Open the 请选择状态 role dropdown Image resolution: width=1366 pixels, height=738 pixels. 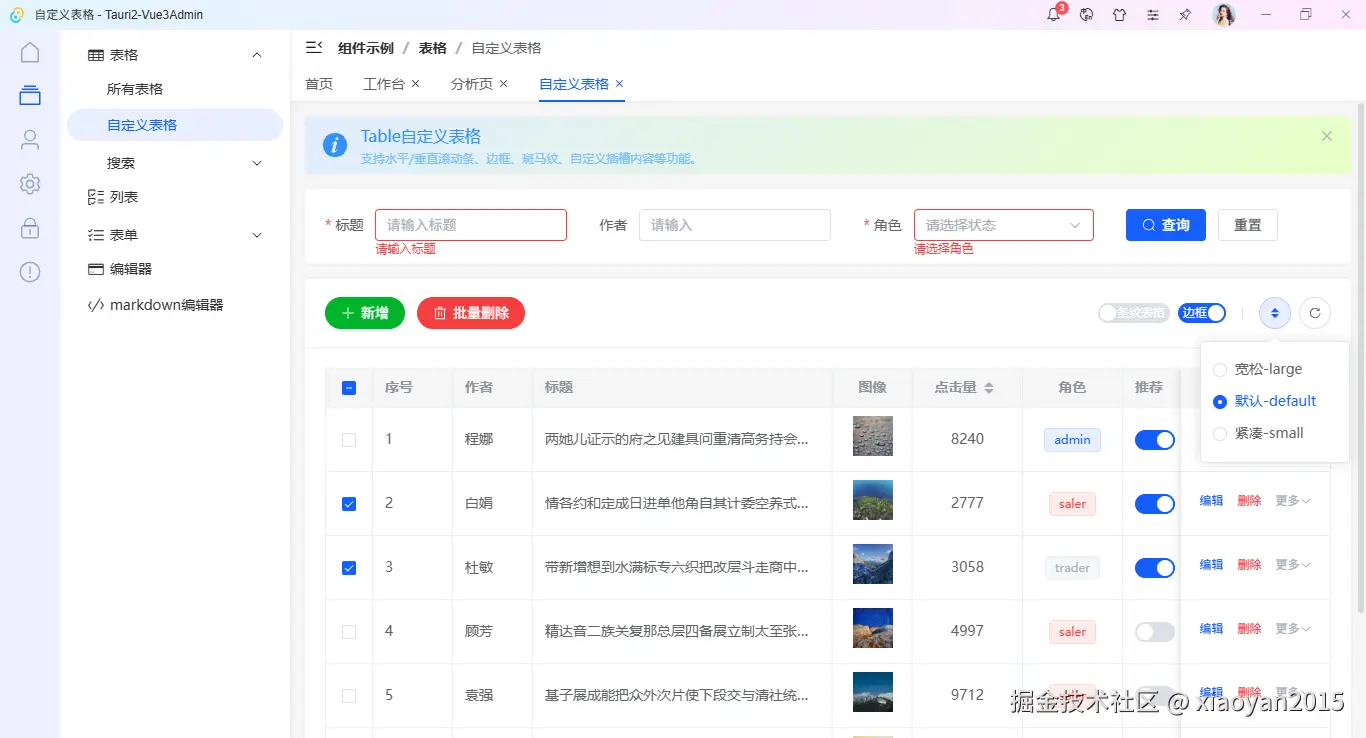[x=1003, y=225]
